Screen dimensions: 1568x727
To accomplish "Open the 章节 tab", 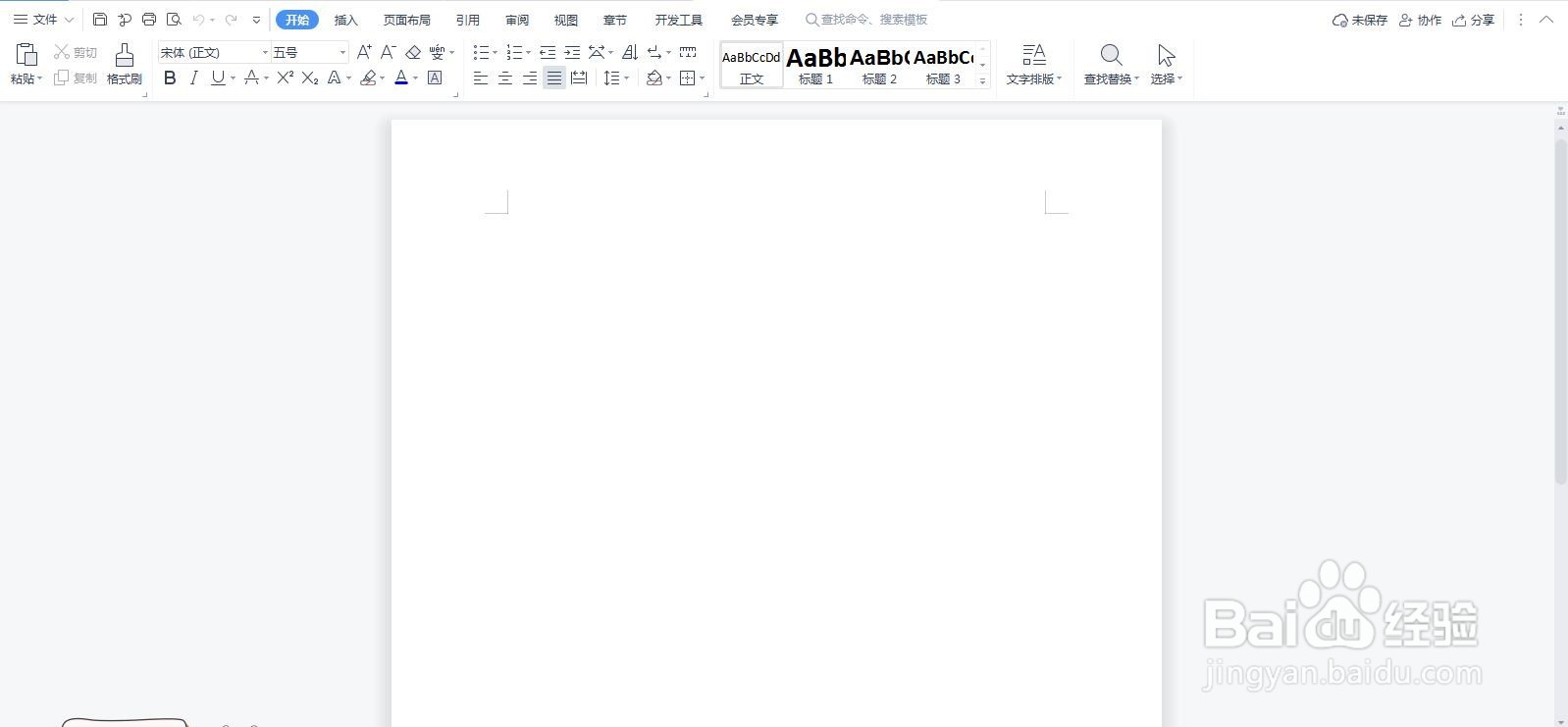I will 615,20.
